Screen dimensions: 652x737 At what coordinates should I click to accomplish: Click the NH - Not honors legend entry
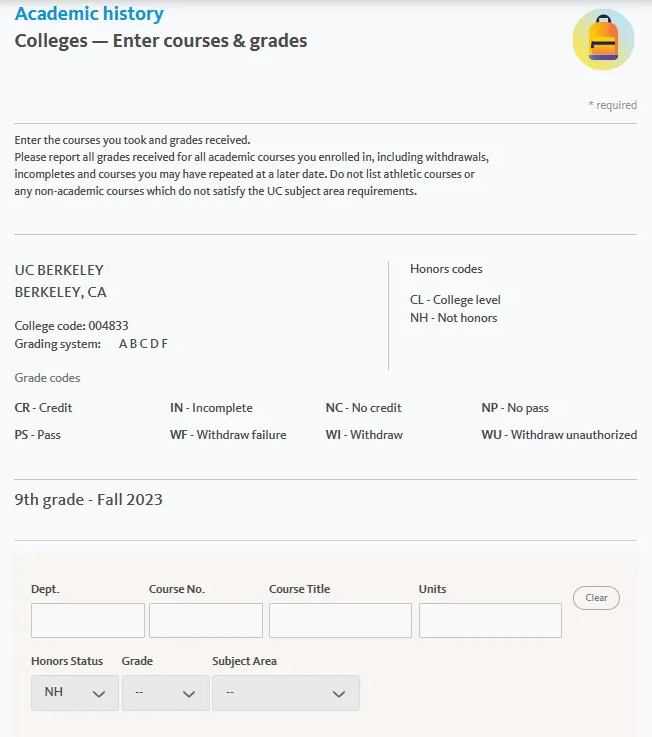click(453, 318)
